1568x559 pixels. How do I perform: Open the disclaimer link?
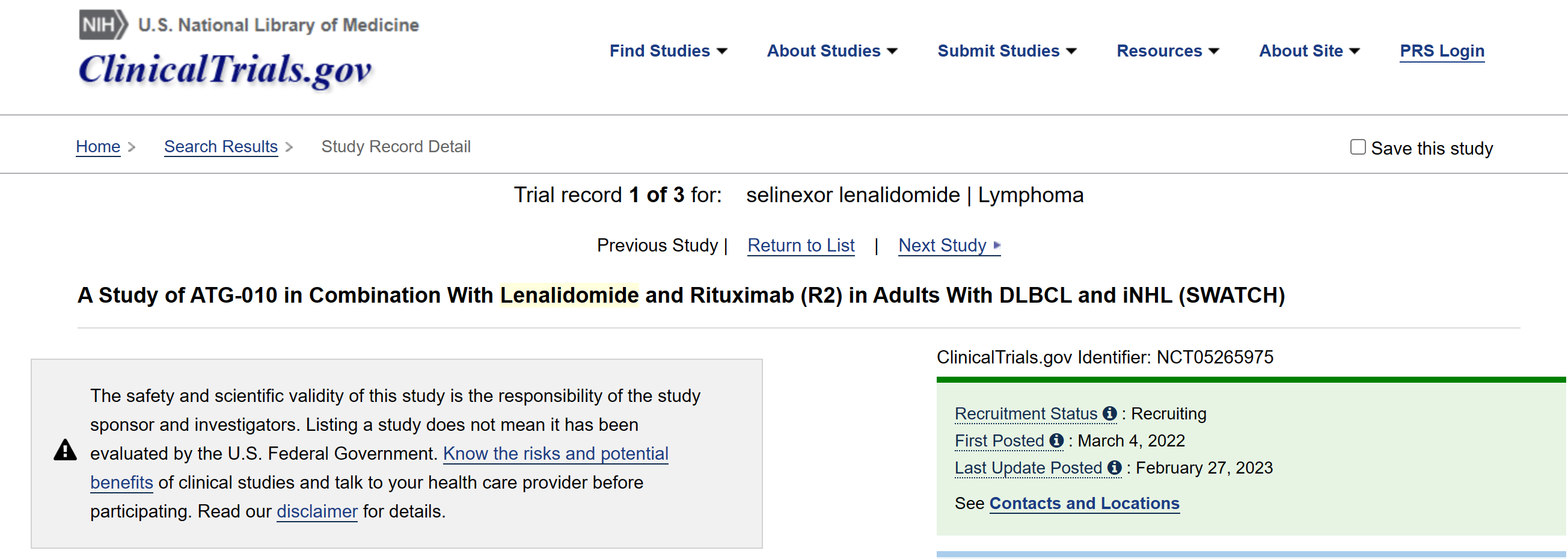316,511
